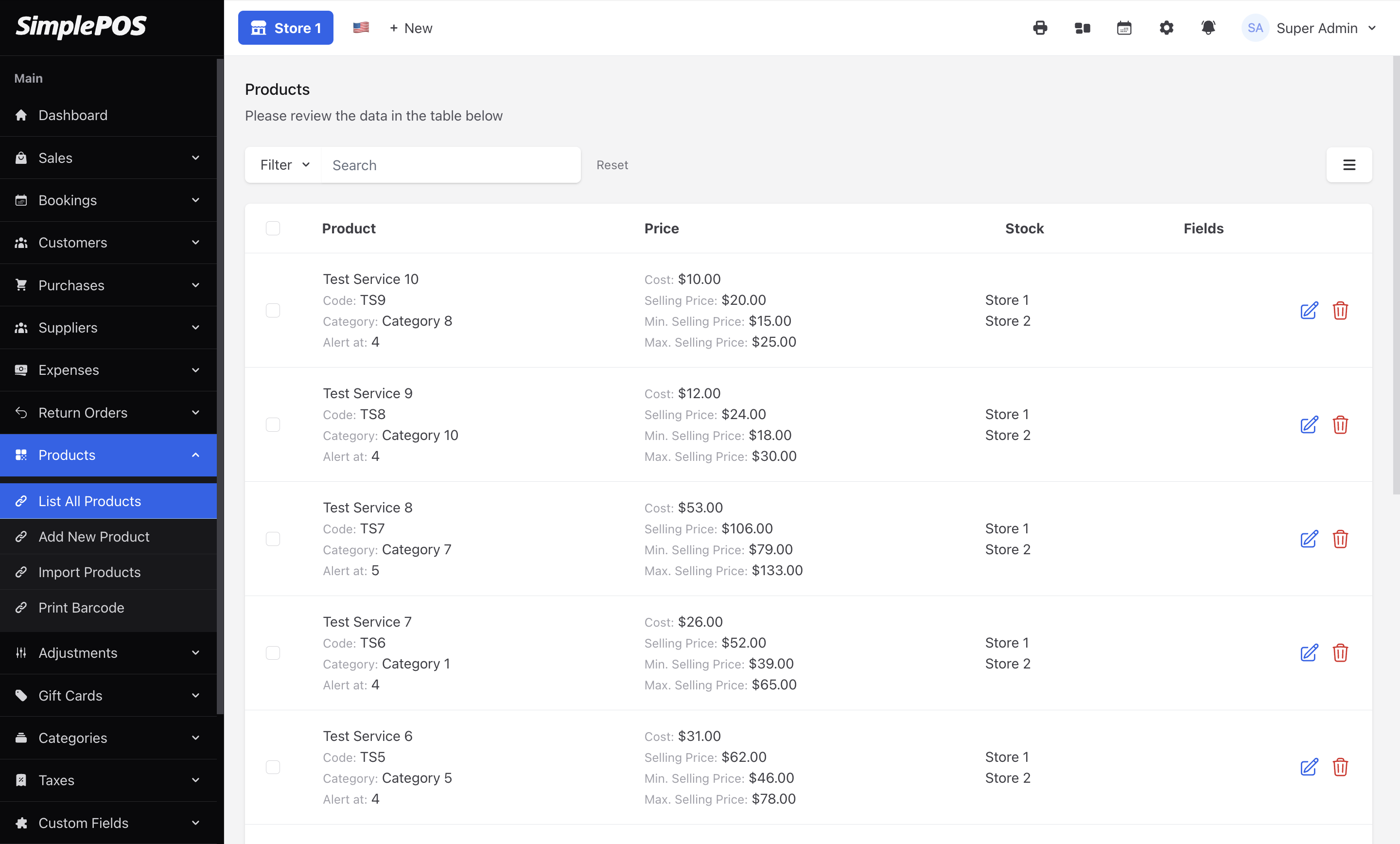Open table columns hamburger menu icon

click(x=1349, y=165)
